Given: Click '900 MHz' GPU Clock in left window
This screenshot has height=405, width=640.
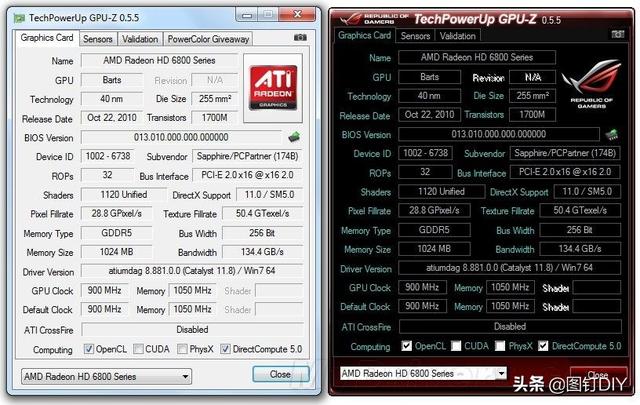Looking at the screenshot, I should 104,290.
